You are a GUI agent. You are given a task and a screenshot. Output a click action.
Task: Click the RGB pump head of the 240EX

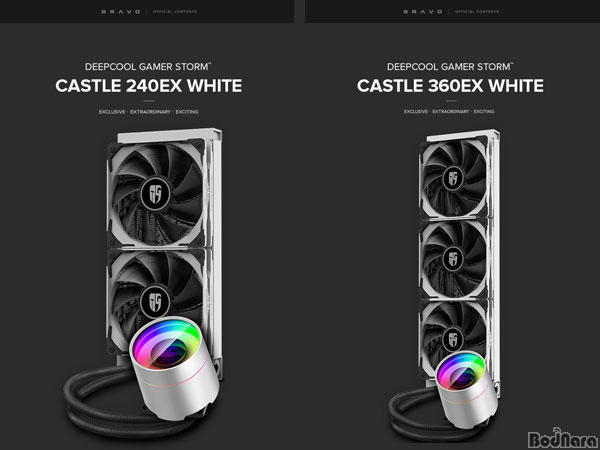click(x=173, y=367)
